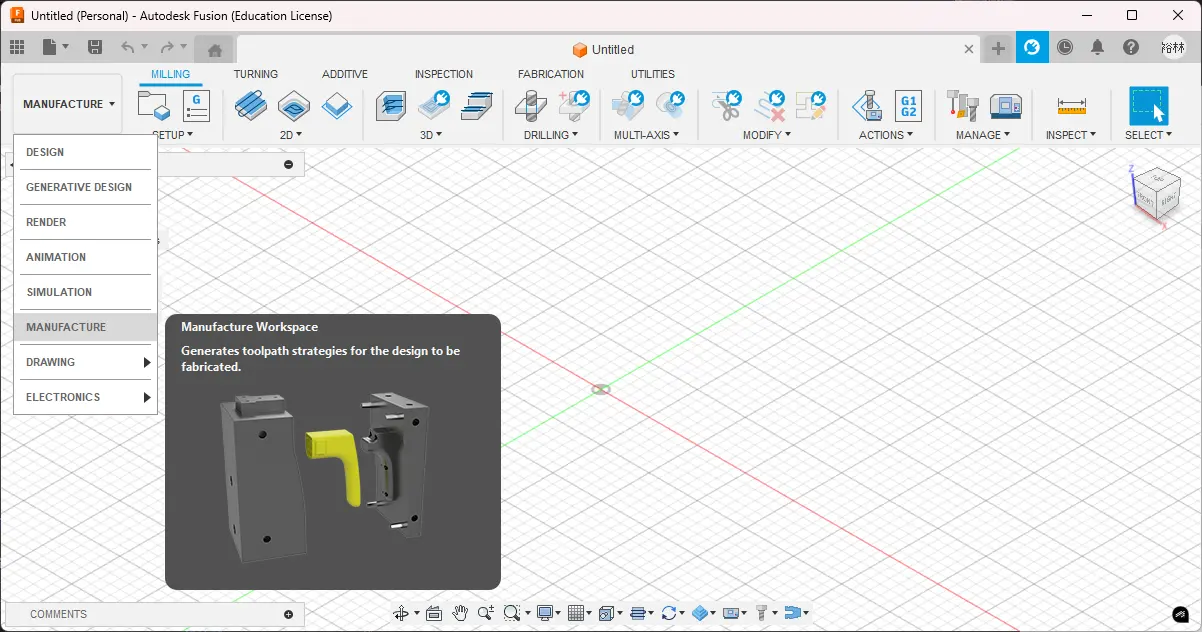Image resolution: width=1202 pixels, height=632 pixels.
Task: Click the Home tab icon
Action: tap(214, 49)
